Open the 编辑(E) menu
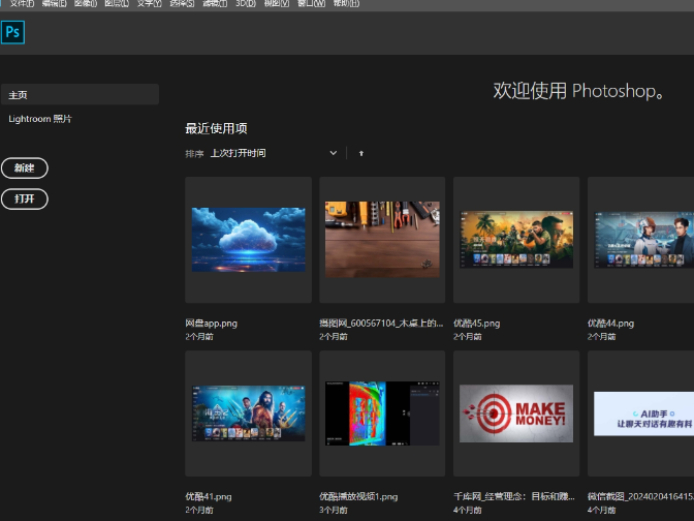The image size is (694, 521). pyautogui.click(x=54, y=4)
